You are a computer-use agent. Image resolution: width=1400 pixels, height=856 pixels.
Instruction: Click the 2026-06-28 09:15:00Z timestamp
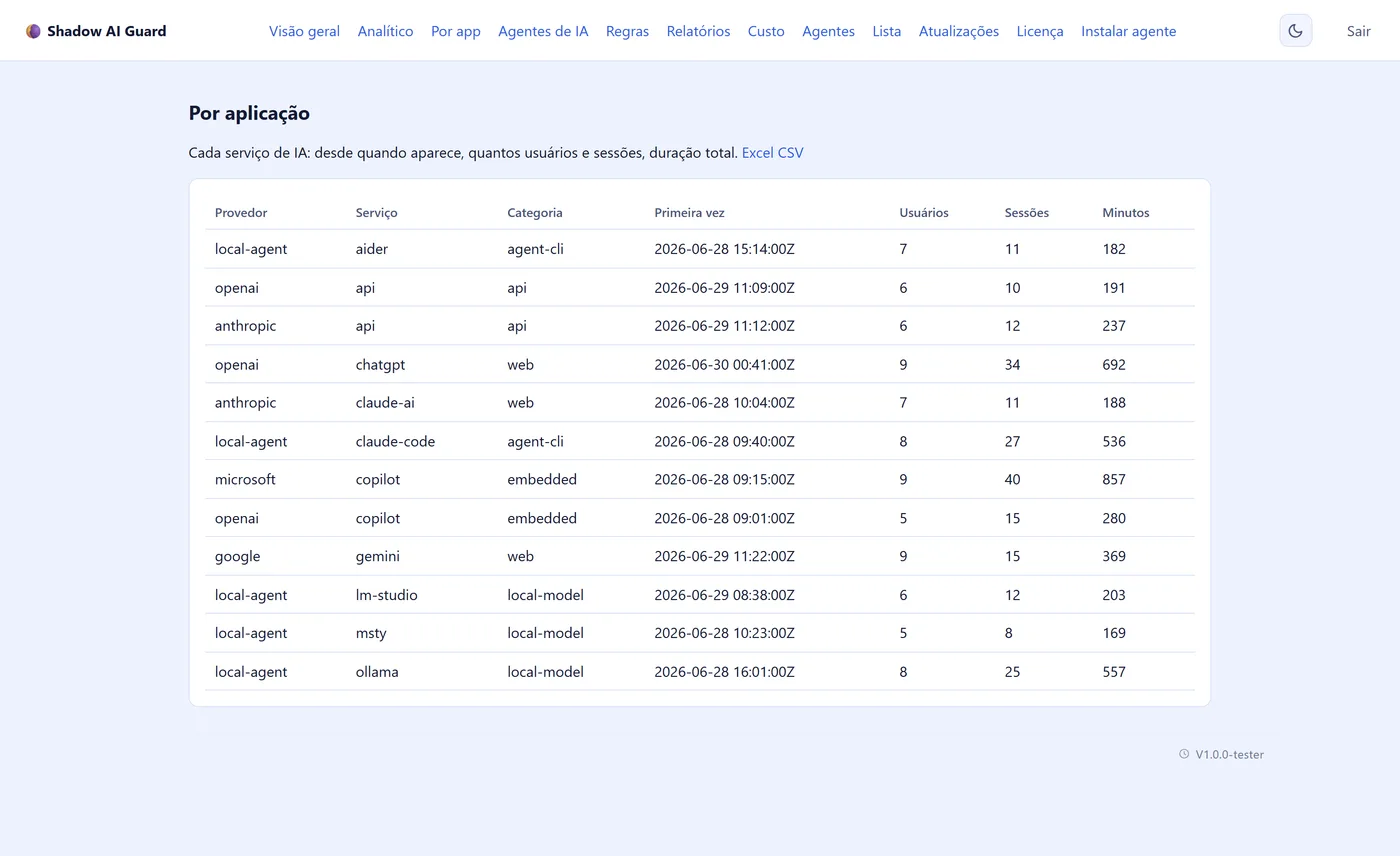(x=724, y=479)
